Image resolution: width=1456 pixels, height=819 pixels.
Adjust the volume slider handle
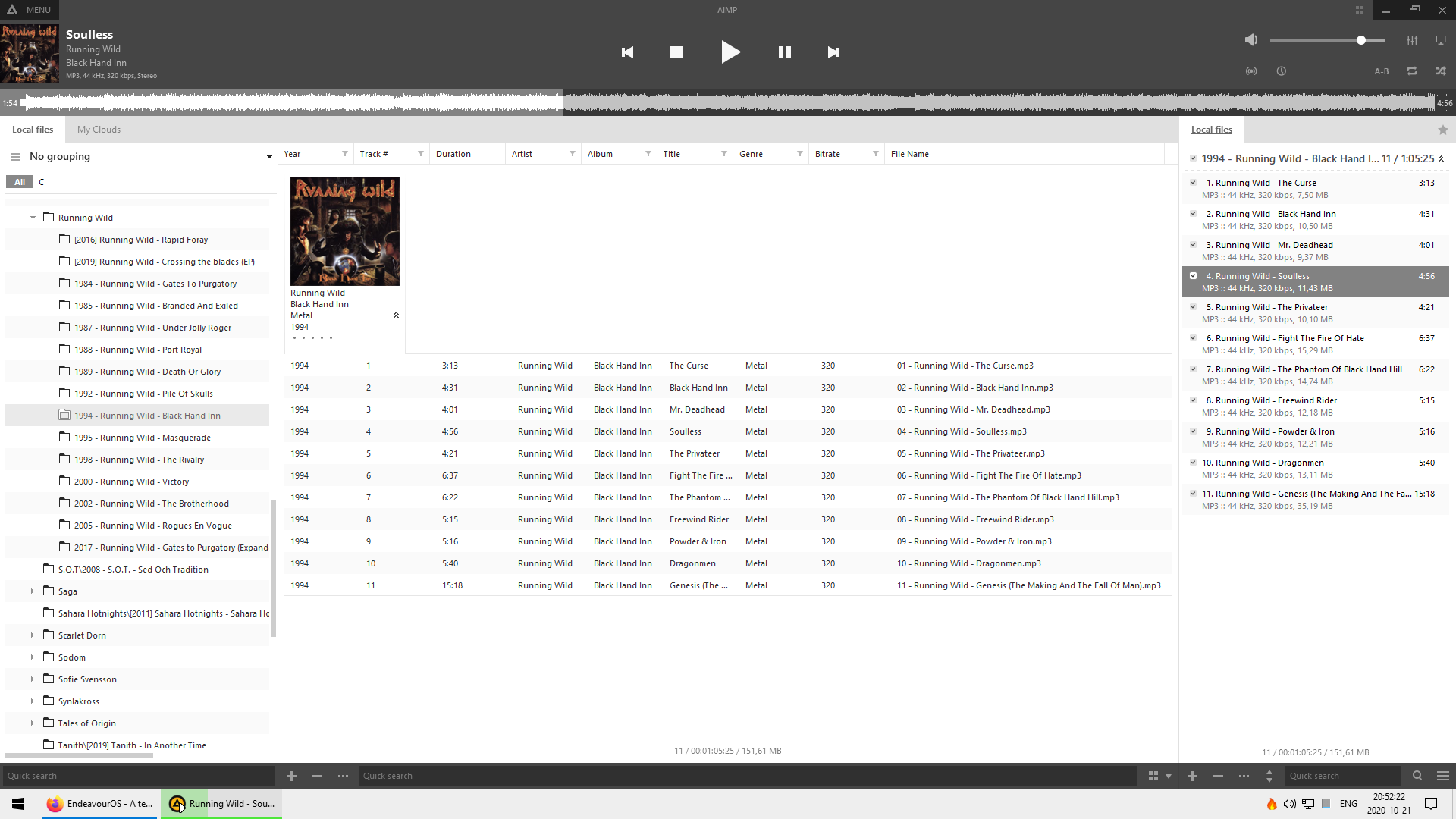[x=1361, y=40]
